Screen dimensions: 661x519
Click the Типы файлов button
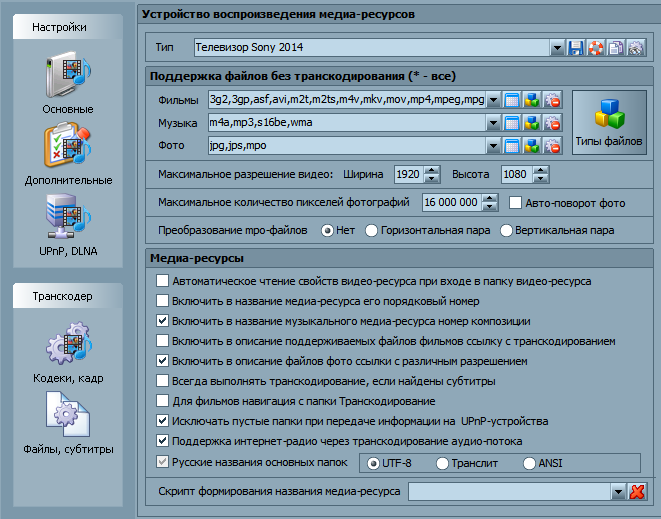pos(609,123)
